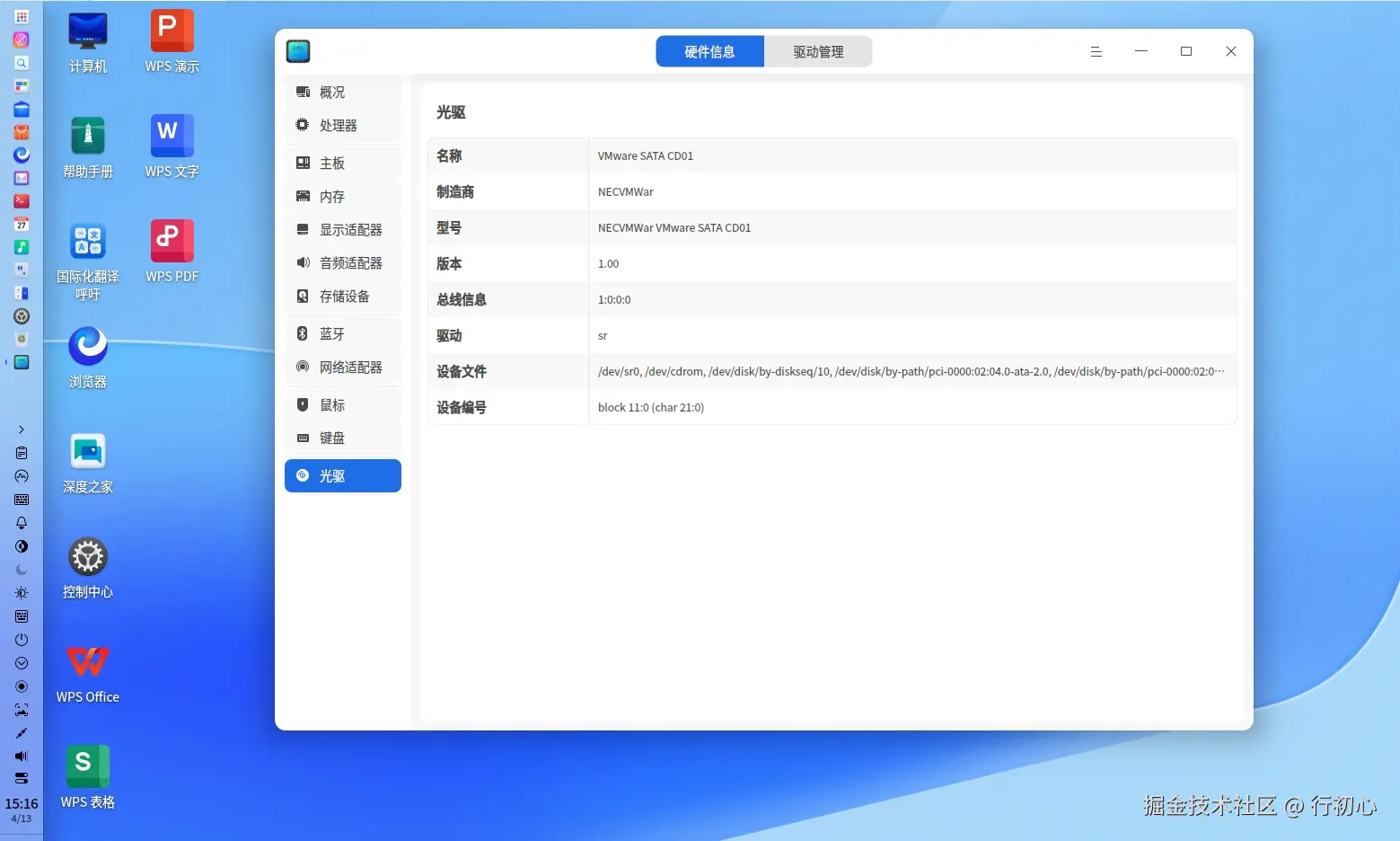Open the 主板 motherboard section
Viewport: 1400px width, 841px height.
(x=342, y=164)
